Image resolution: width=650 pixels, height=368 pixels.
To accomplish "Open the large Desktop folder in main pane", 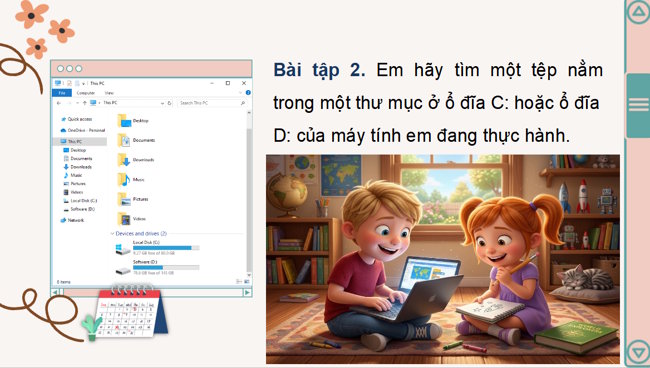I will 133,121.
